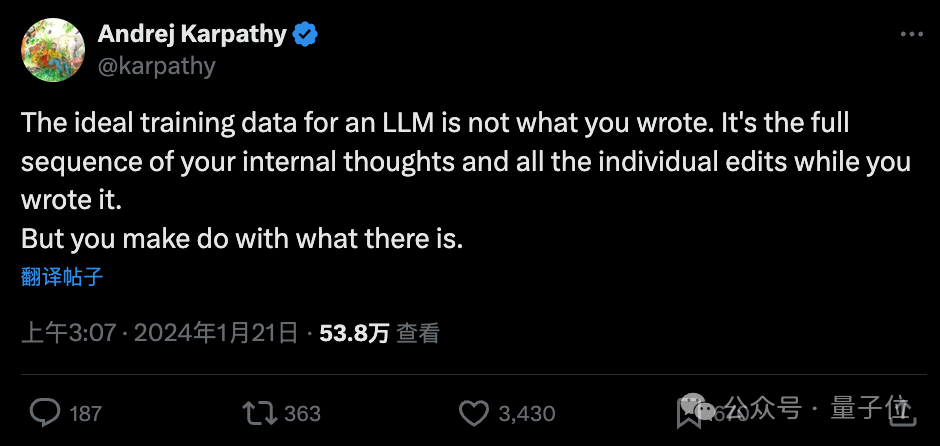Click the 翻译帖子 translate link

coord(62,277)
